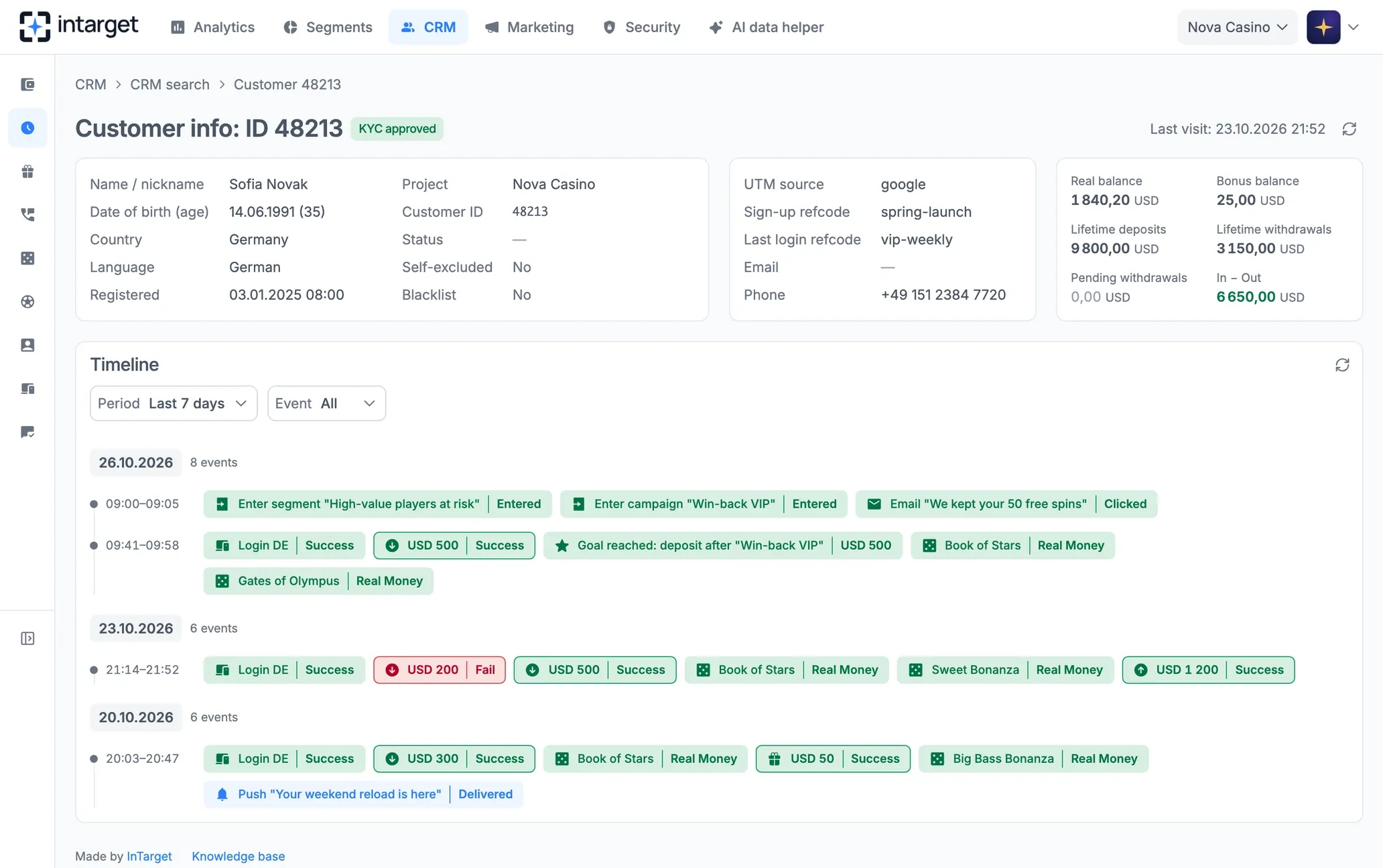Switch to the Analytics tab
The width and height of the screenshot is (1383, 868).
coord(212,27)
